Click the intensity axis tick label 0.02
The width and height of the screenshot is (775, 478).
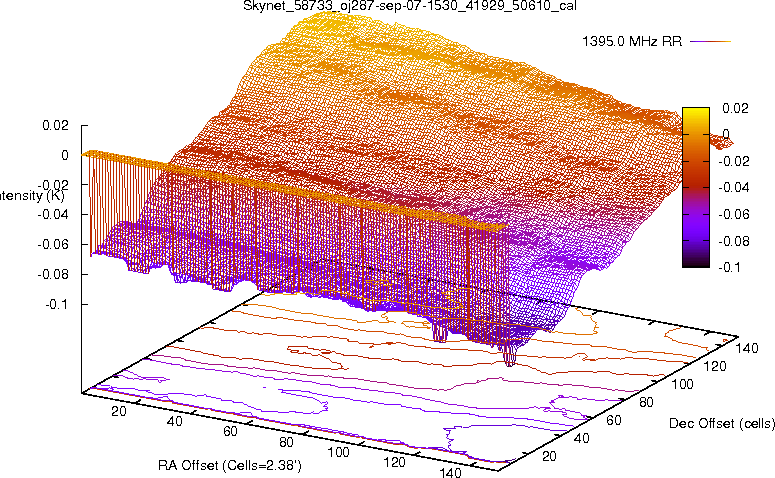pyautogui.click(x=55, y=125)
